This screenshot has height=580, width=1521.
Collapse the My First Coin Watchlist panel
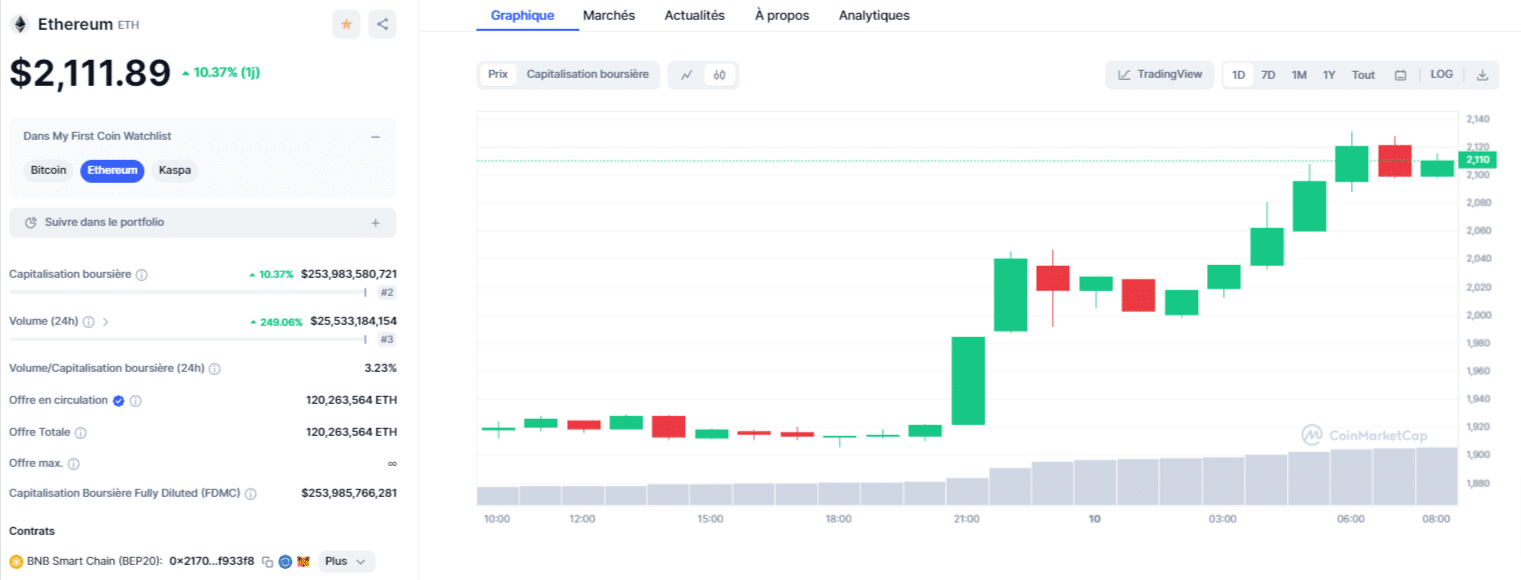click(x=375, y=137)
